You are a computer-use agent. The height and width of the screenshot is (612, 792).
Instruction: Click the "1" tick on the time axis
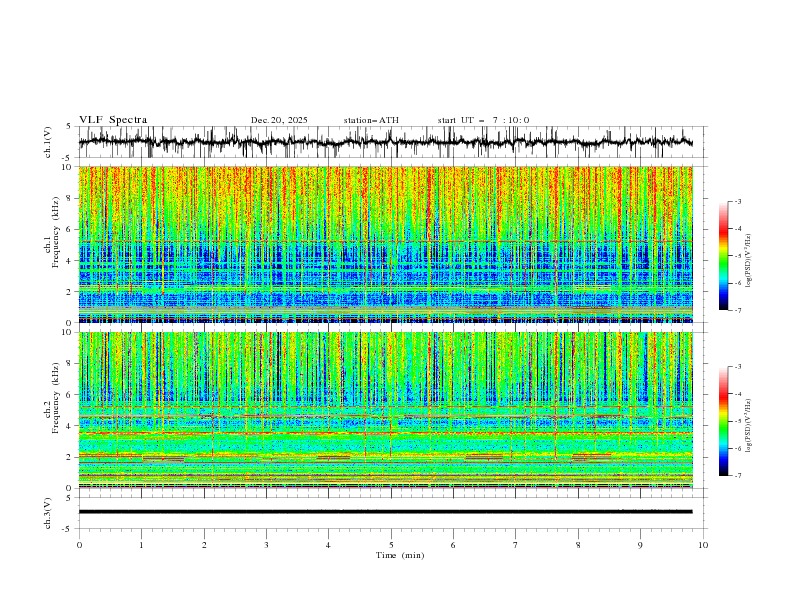point(141,545)
